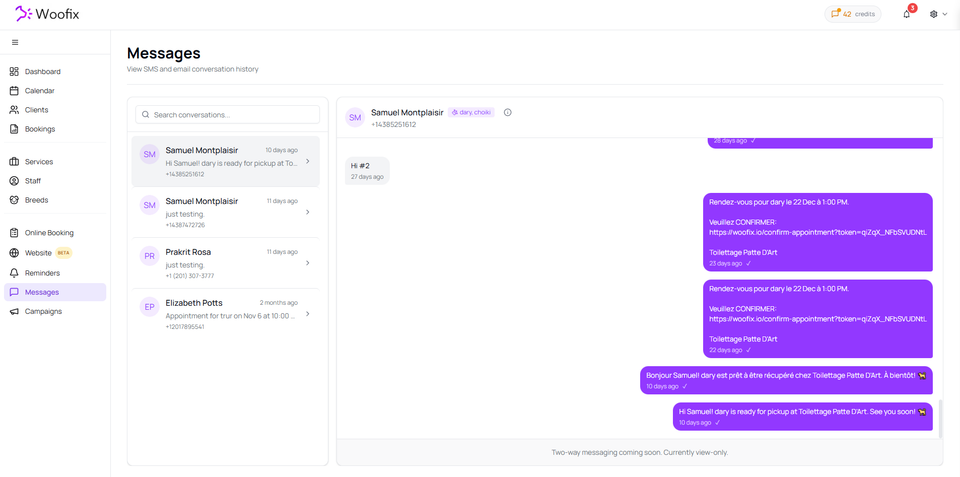960x477 pixels.
Task: Click the Bookings sidebar icon
Action: 14,129
